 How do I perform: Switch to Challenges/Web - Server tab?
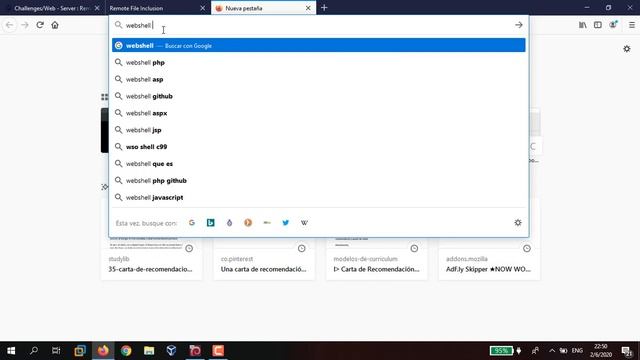click(52, 8)
